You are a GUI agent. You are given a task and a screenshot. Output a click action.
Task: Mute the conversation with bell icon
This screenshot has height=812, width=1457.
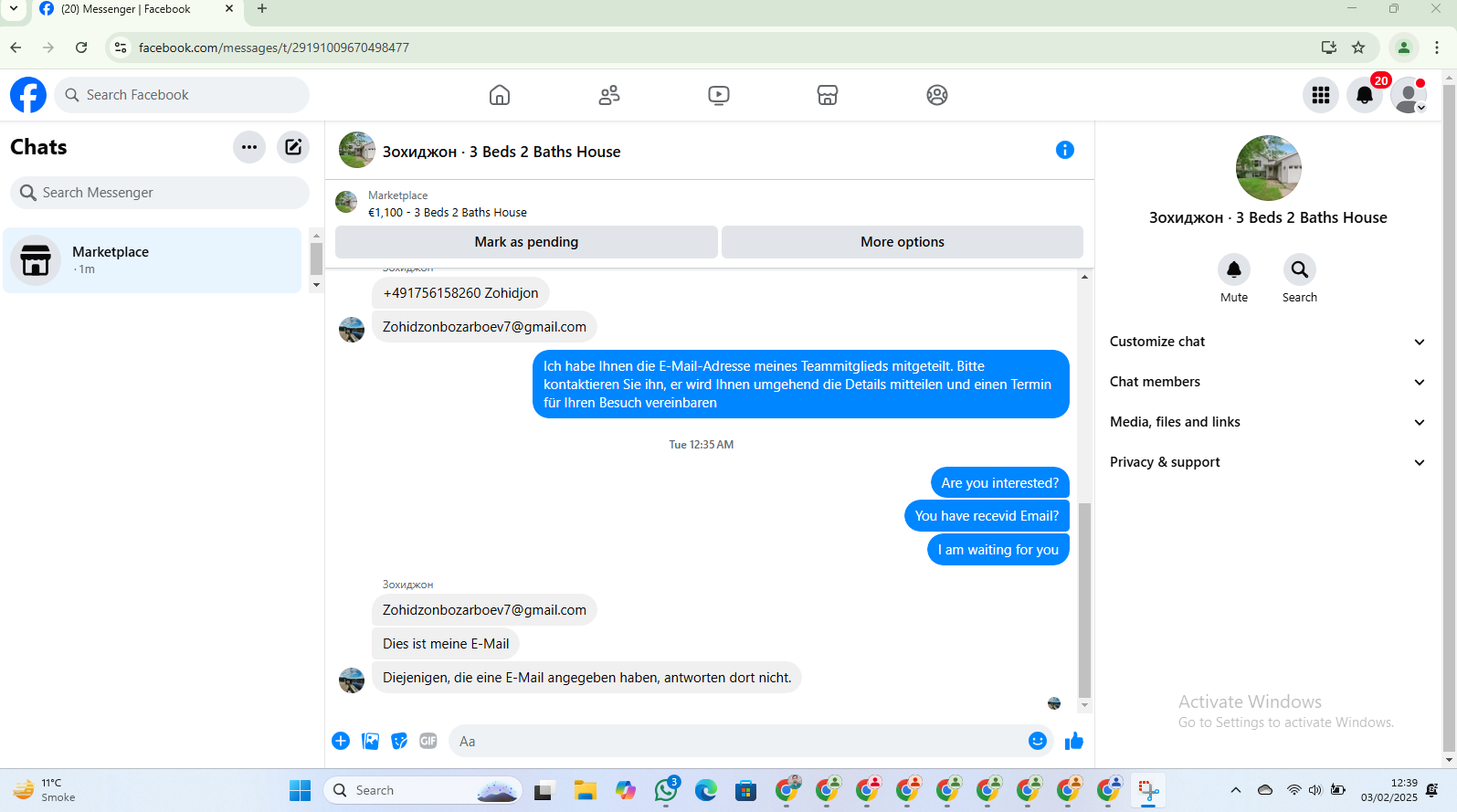click(1234, 269)
